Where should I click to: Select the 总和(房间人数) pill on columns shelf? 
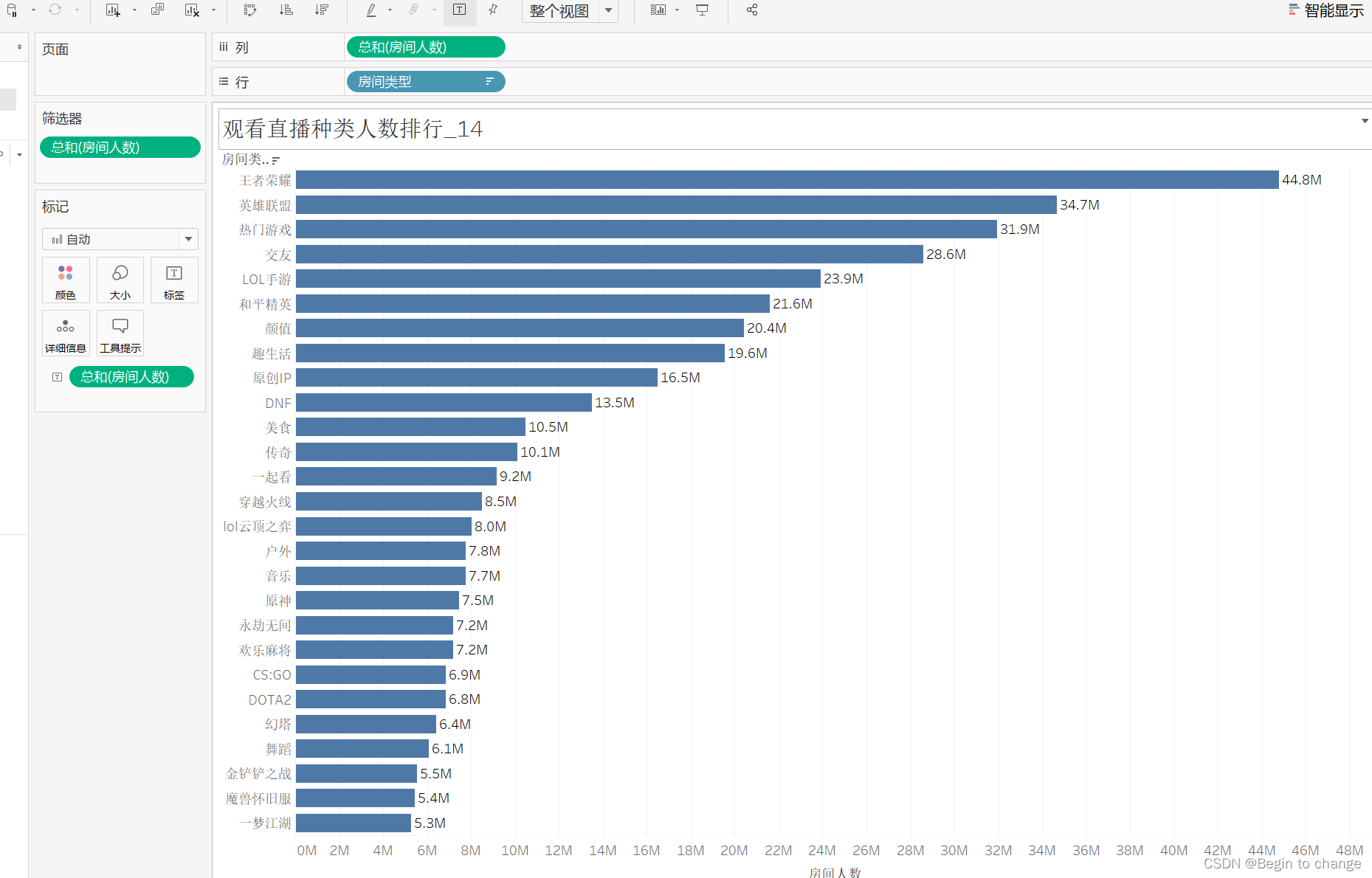click(x=426, y=47)
